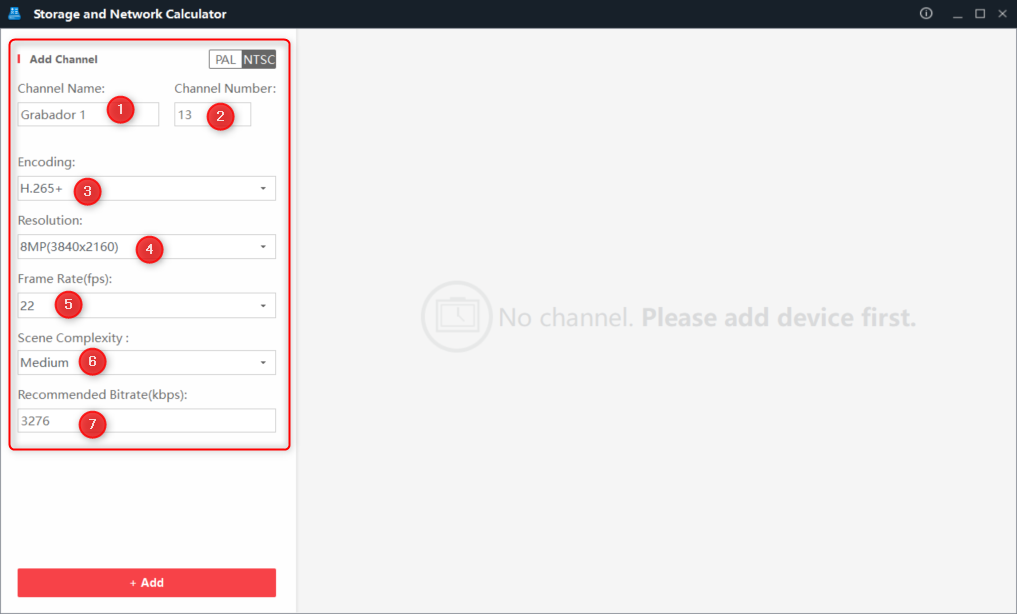The width and height of the screenshot is (1017, 614).
Task: Click the 'Frame Rate(fps):' label
Action: 65,279
